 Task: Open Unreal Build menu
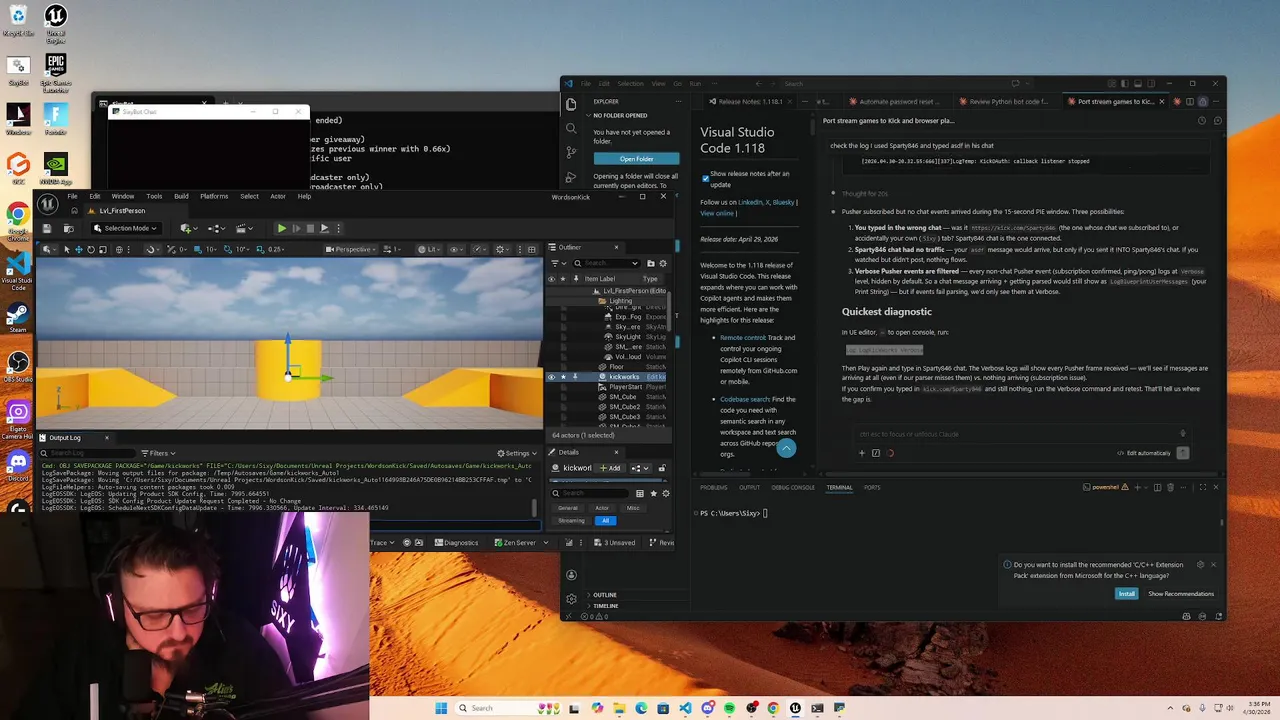tap(181, 196)
